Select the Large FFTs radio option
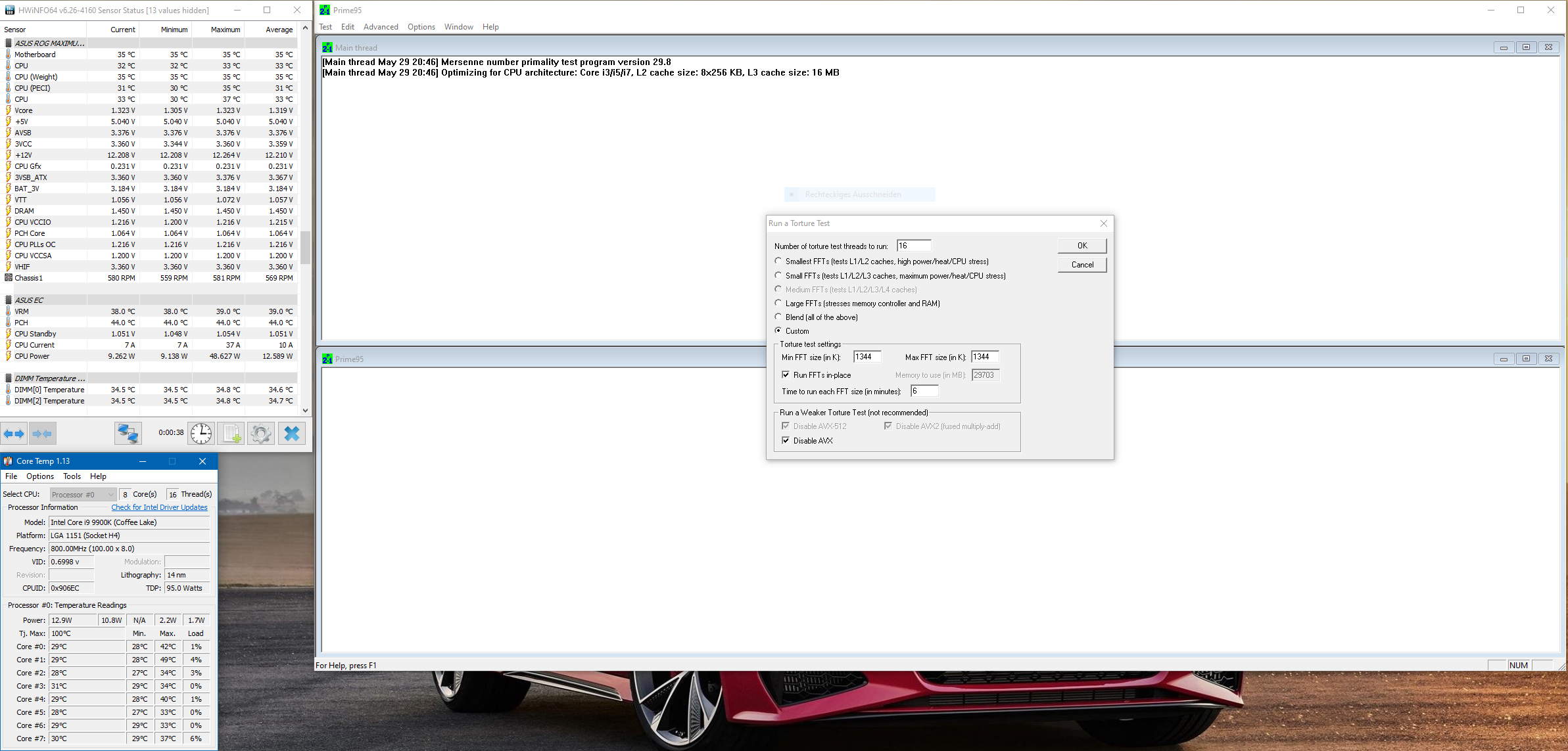1568x751 pixels. [778, 303]
